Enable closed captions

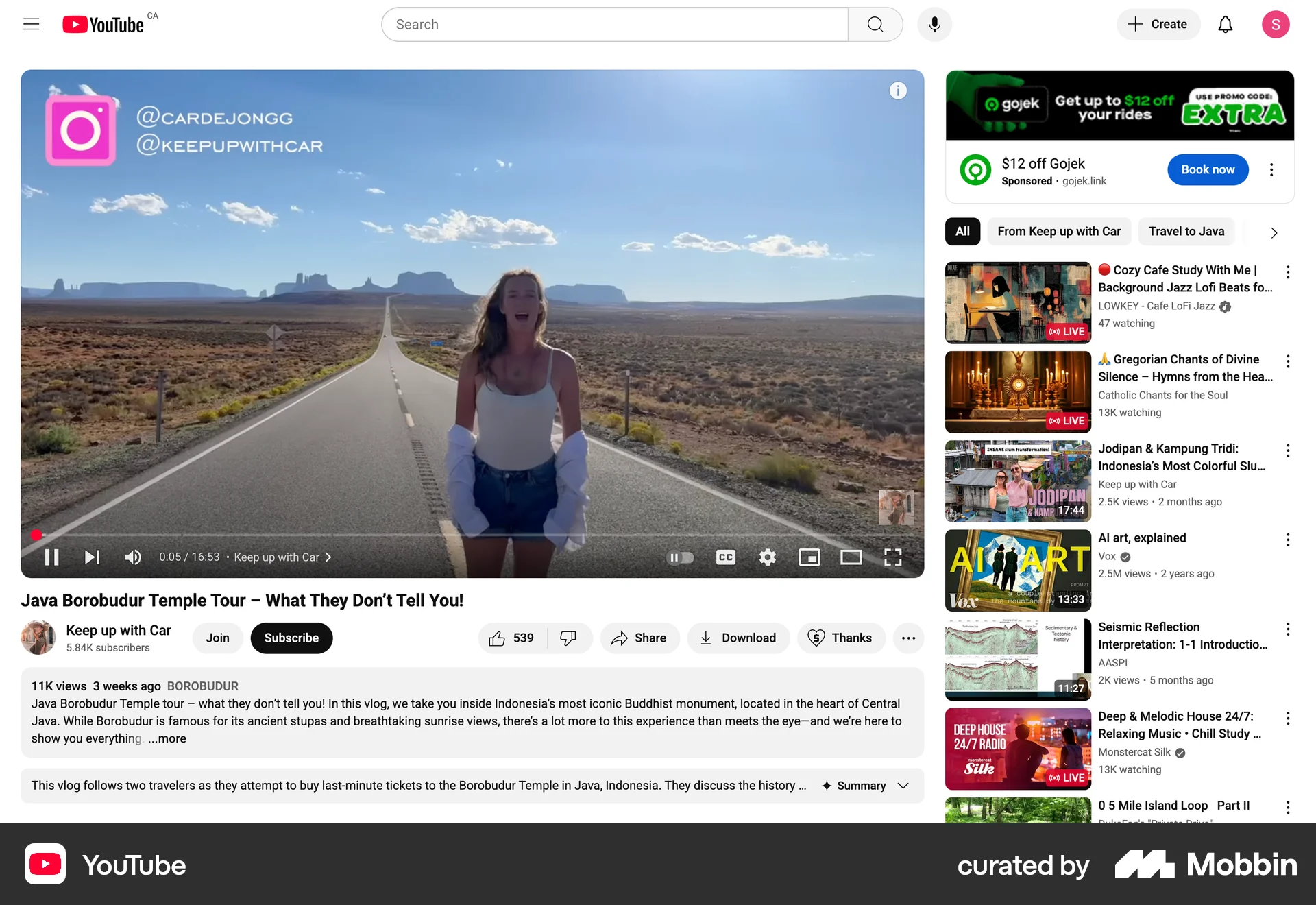tap(726, 557)
